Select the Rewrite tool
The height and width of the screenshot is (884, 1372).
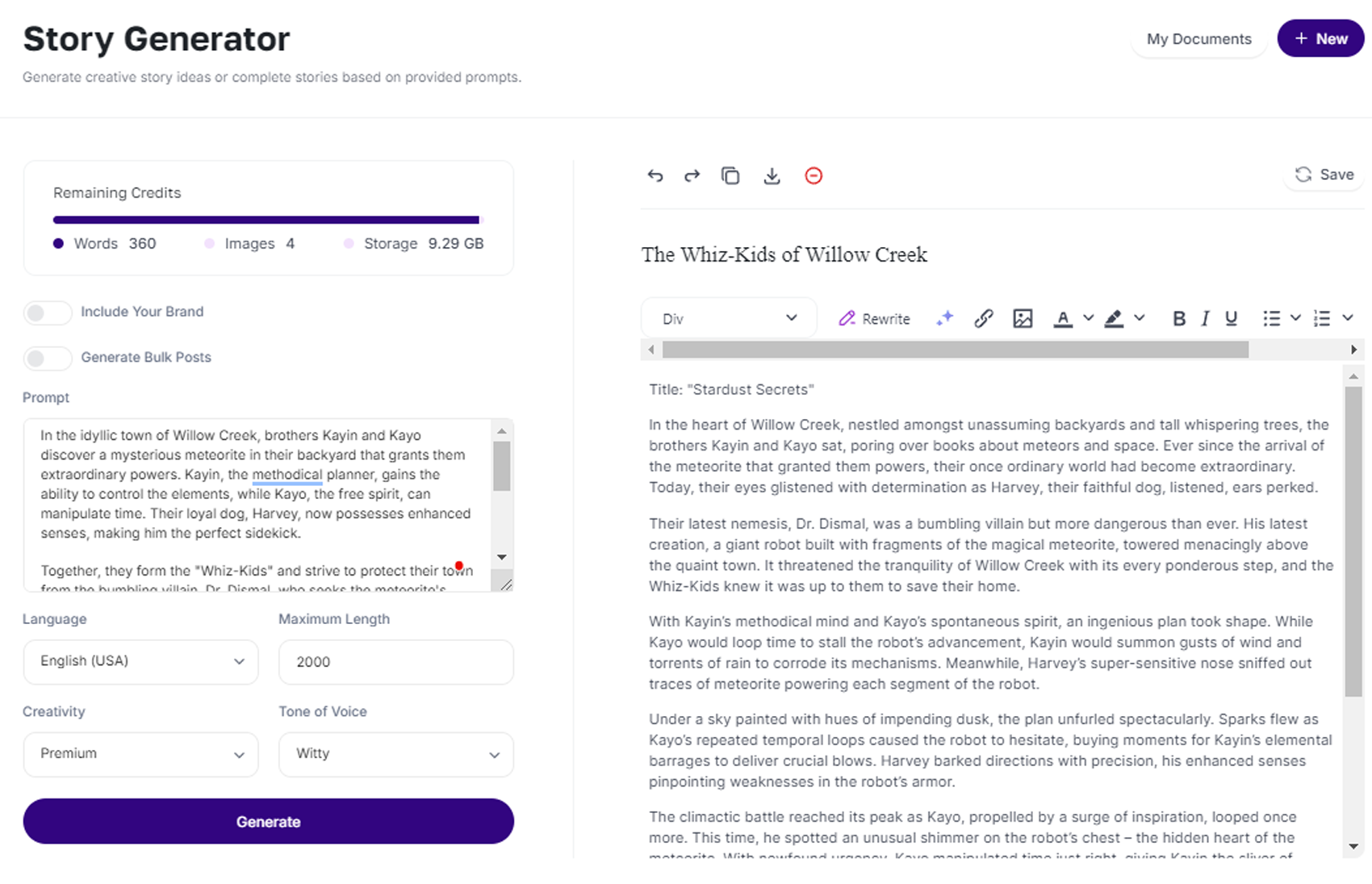[x=874, y=318]
